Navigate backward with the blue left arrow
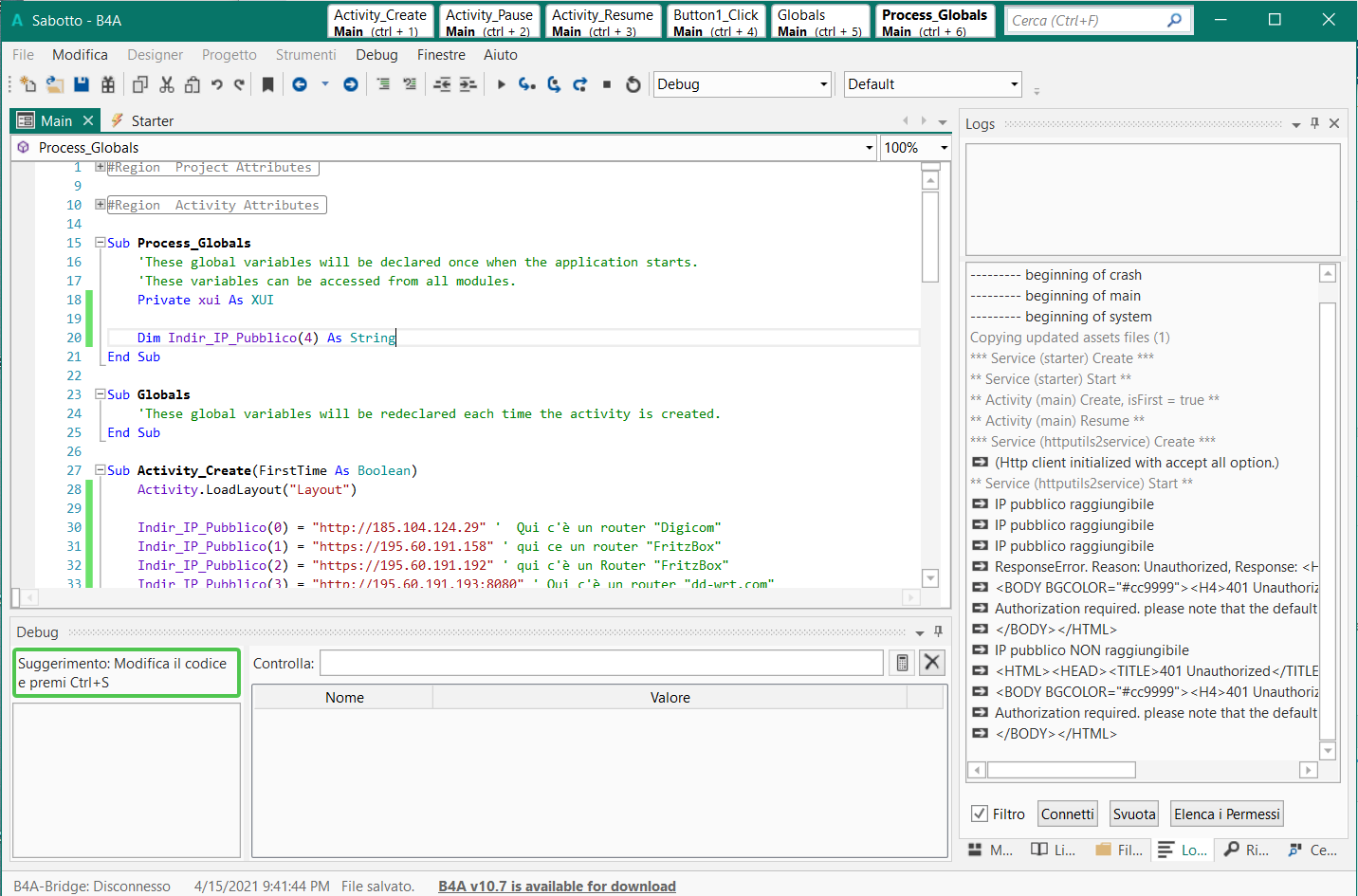Screen dimensions: 1358x896 [x=300, y=84]
